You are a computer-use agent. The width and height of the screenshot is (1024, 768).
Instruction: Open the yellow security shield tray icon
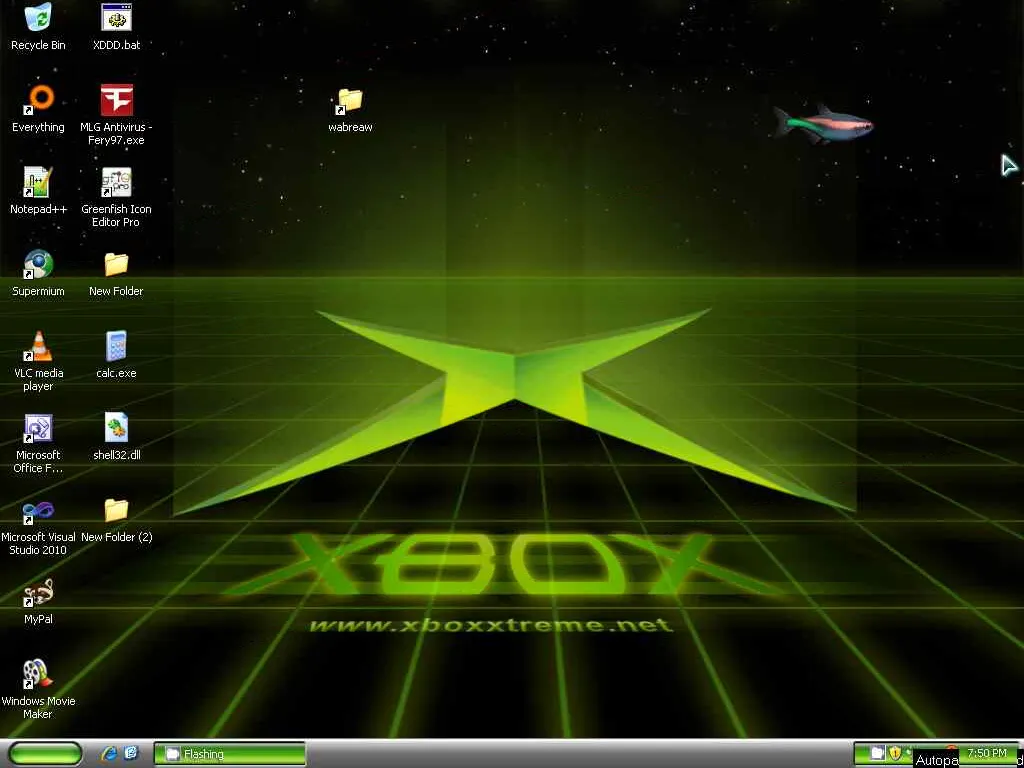click(895, 753)
